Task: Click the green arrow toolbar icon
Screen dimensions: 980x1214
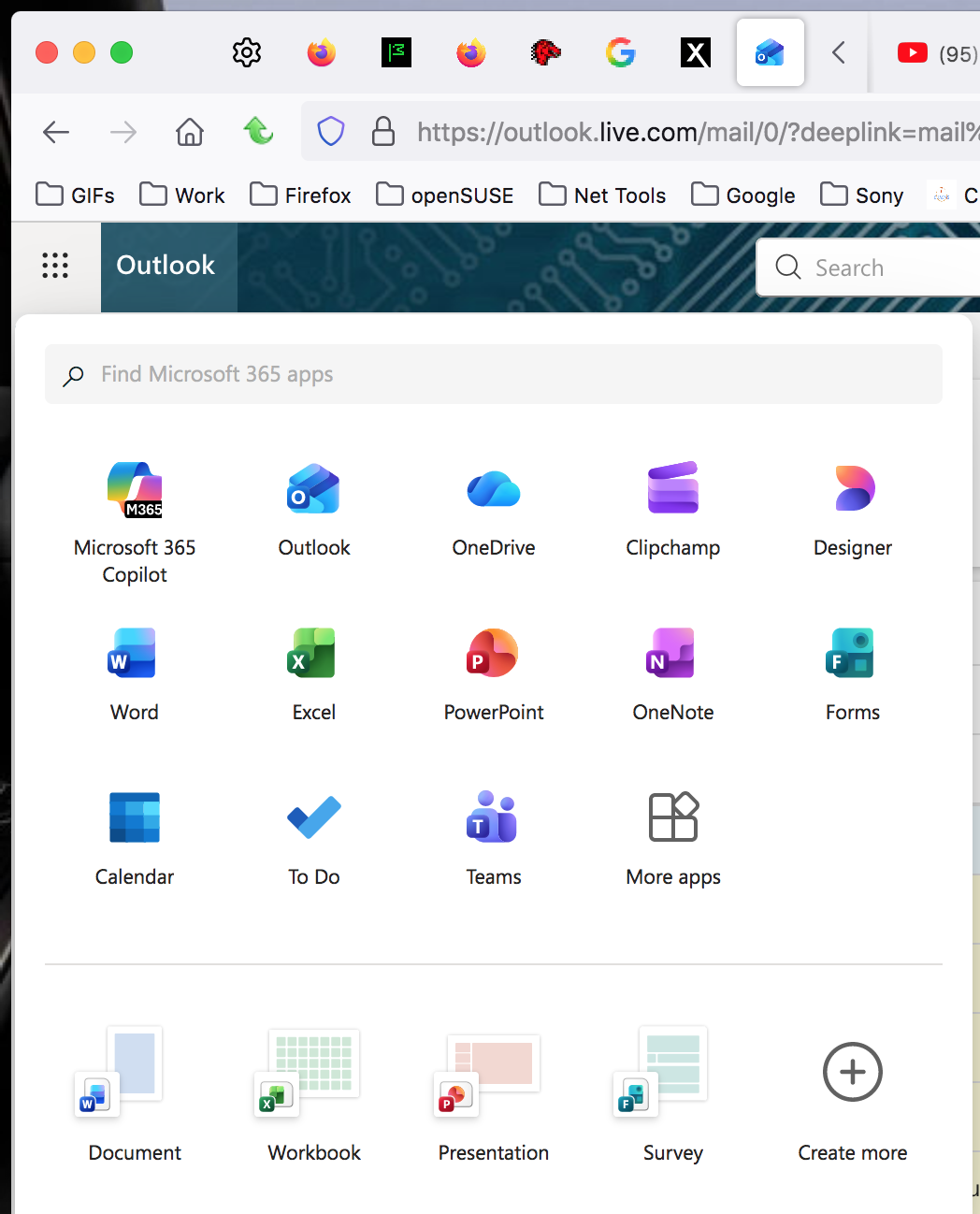Action: (x=258, y=131)
